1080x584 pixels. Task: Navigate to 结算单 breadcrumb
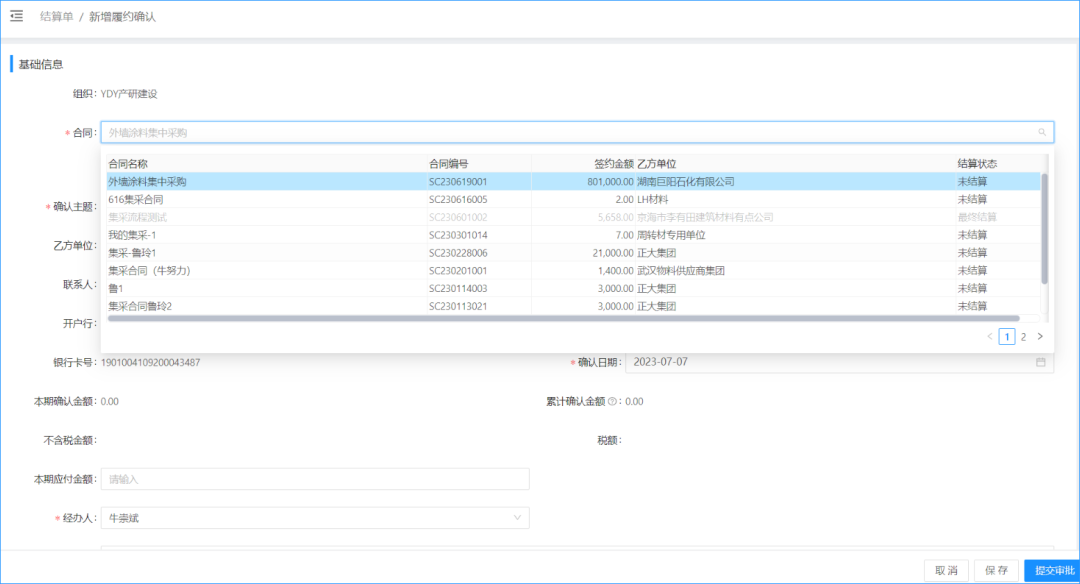[x=56, y=17]
